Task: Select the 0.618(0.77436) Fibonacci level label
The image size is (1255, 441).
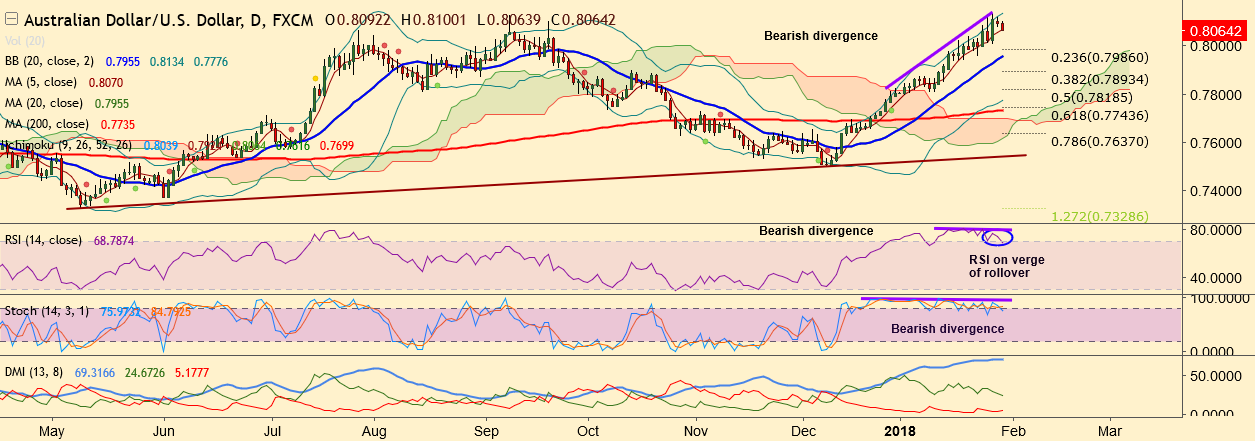Action: tap(1099, 117)
